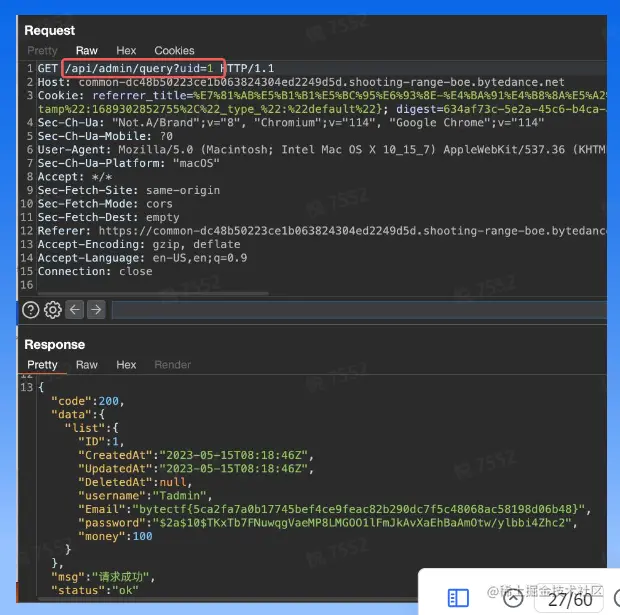Click the "ID":1 response line

tap(101, 442)
